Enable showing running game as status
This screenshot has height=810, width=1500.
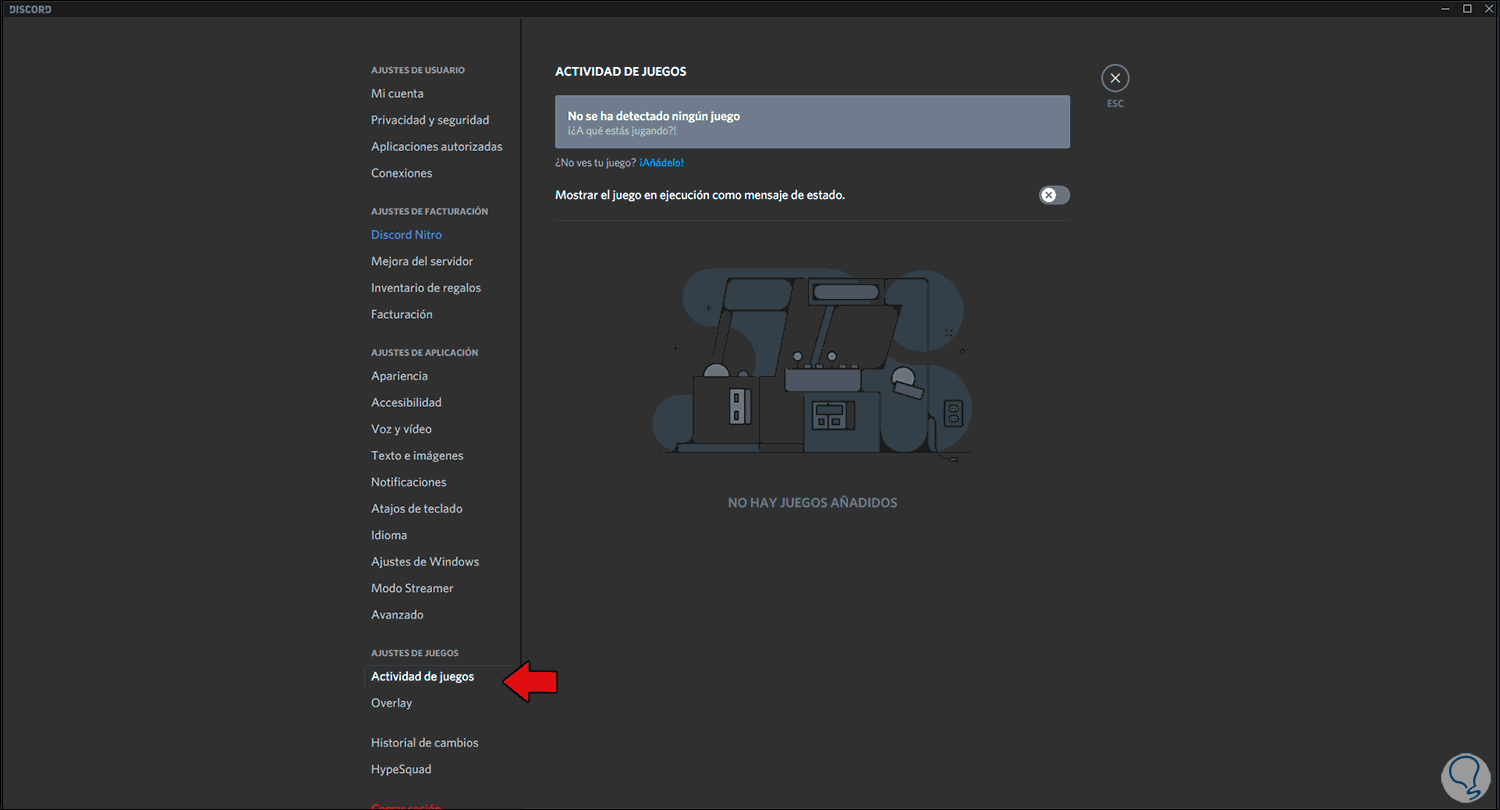click(x=1054, y=195)
